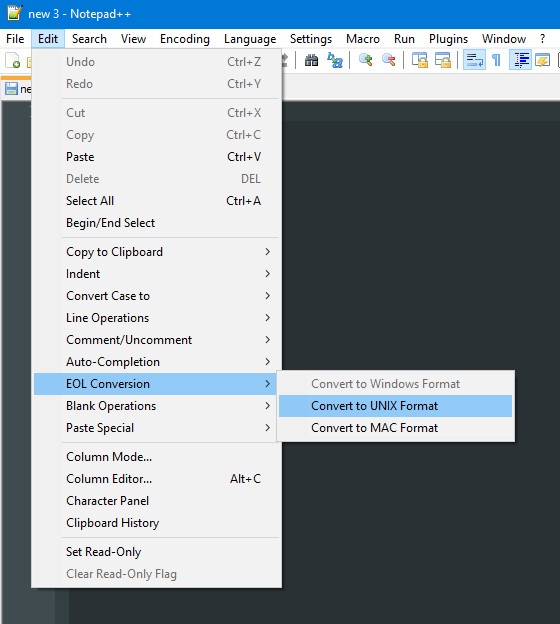
Task: Click the EOL Conversion submenu entry
Action: (155, 384)
